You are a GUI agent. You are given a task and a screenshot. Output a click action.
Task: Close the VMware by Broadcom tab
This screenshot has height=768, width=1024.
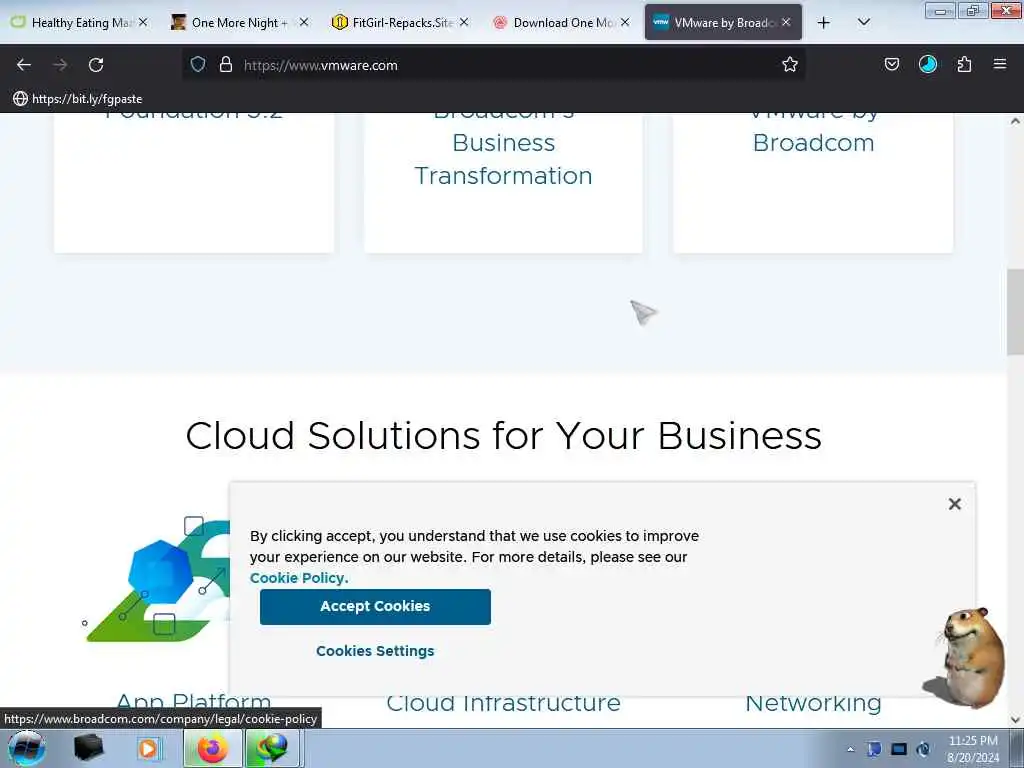pyautogui.click(x=786, y=22)
